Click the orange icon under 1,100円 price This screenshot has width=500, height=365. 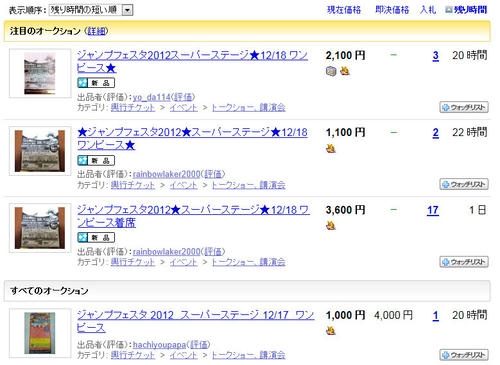click(331, 148)
